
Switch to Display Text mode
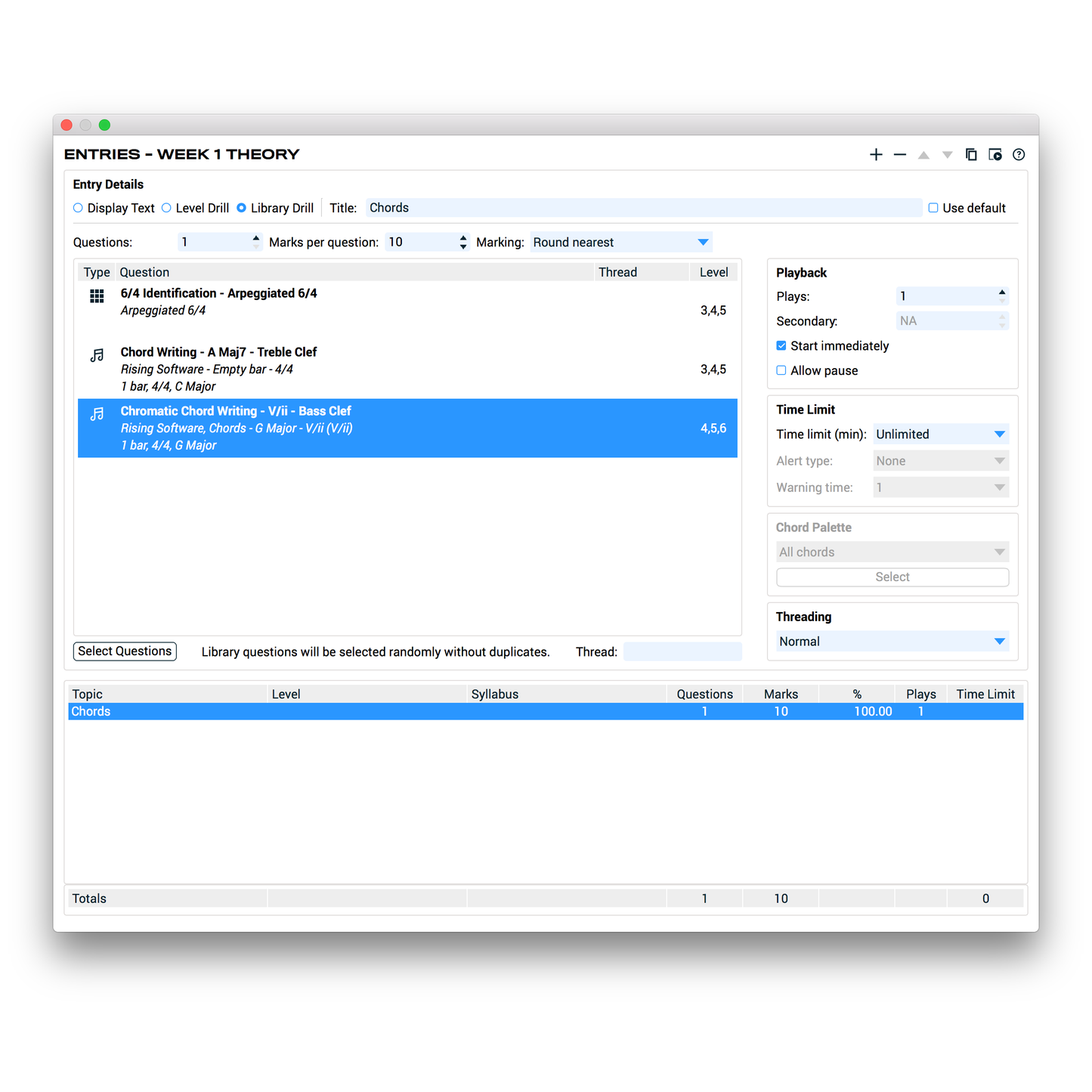click(x=78, y=208)
